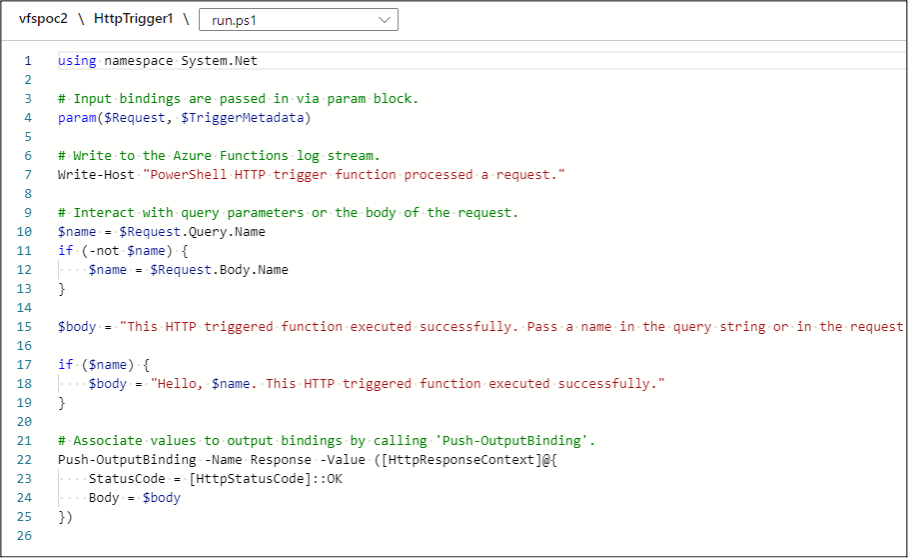Click the '$body = "Hello, $name.' line

click(376, 384)
